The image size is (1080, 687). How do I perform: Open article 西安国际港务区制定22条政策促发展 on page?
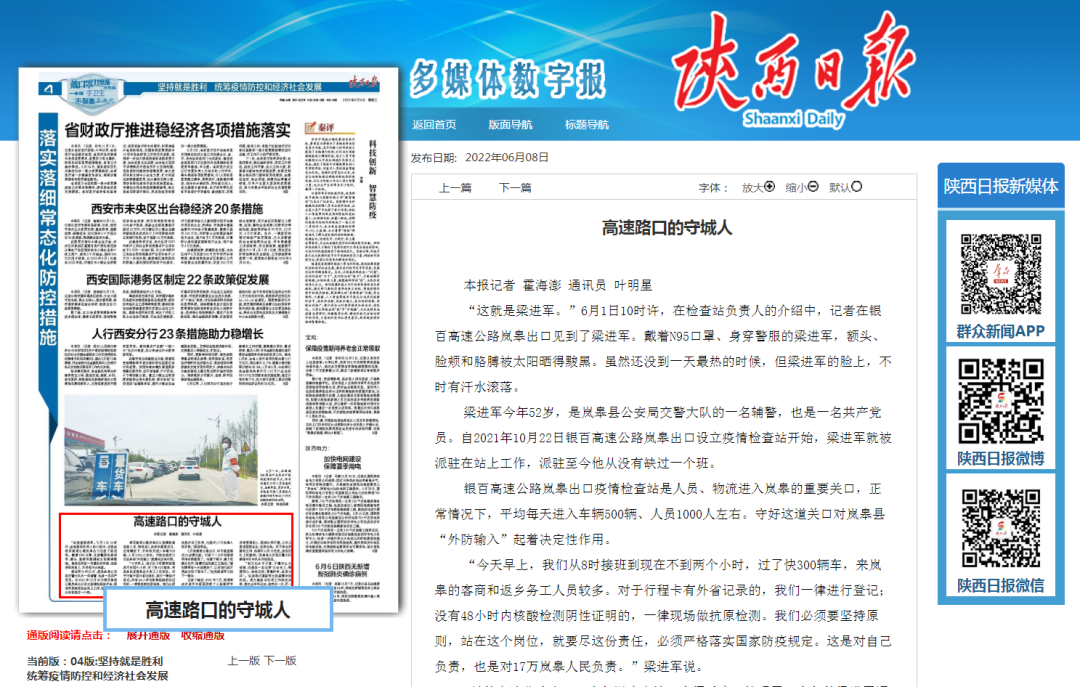[x=177, y=280]
